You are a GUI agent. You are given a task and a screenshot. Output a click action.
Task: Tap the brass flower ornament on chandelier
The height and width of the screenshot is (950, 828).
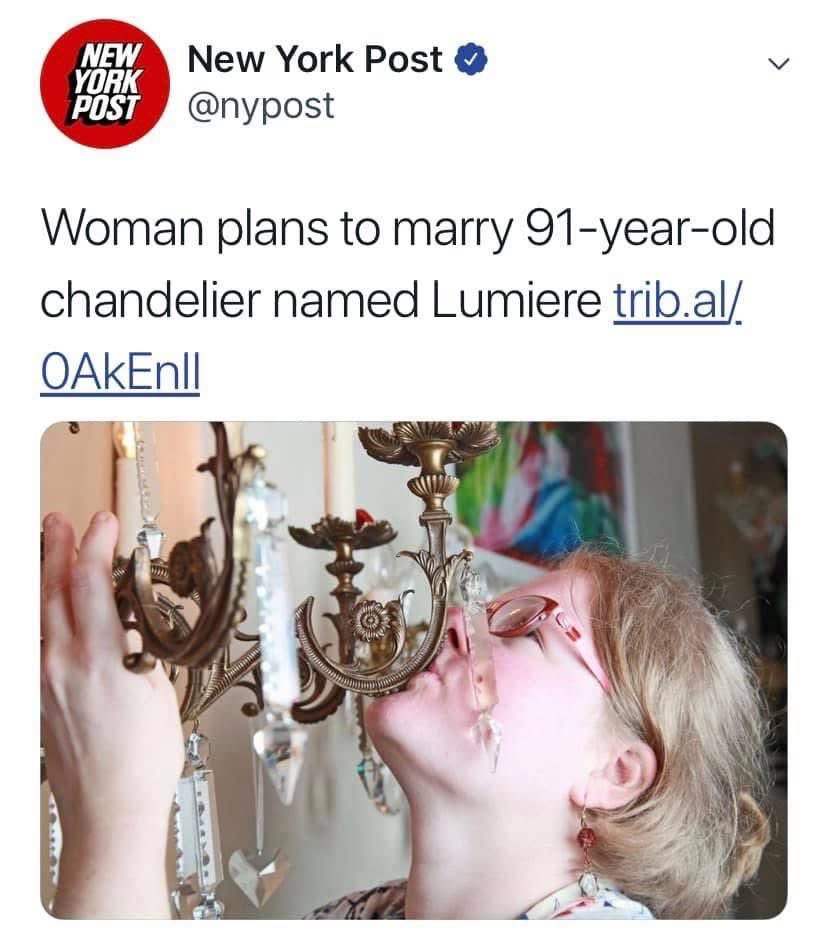click(x=371, y=621)
